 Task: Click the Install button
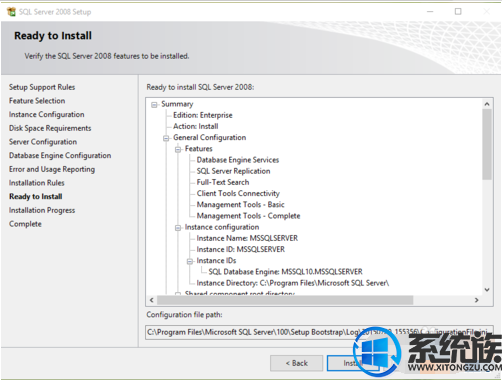[x=352, y=363]
